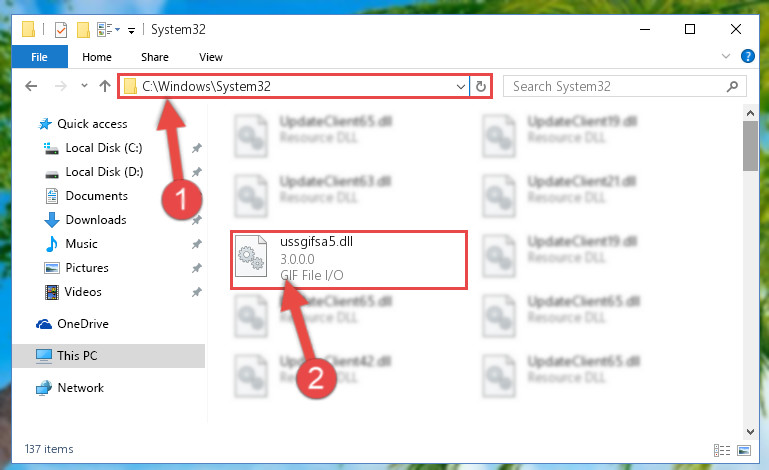Image resolution: width=769 pixels, height=470 pixels.
Task: Open the View ribbon tab
Action: click(211, 57)
